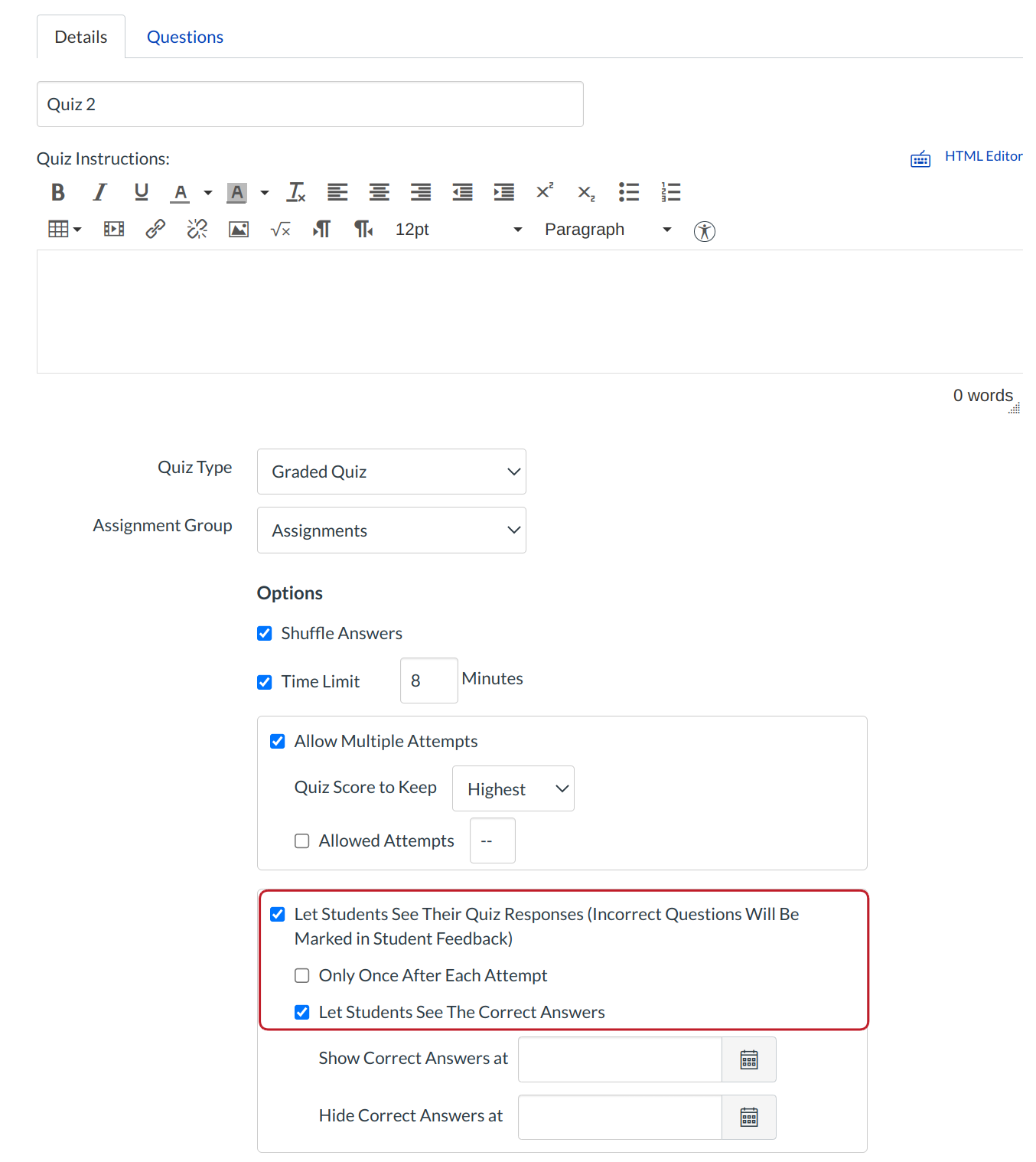
Task: Disable Let Students See The Correct Answers
Action: click(301, 1012)
